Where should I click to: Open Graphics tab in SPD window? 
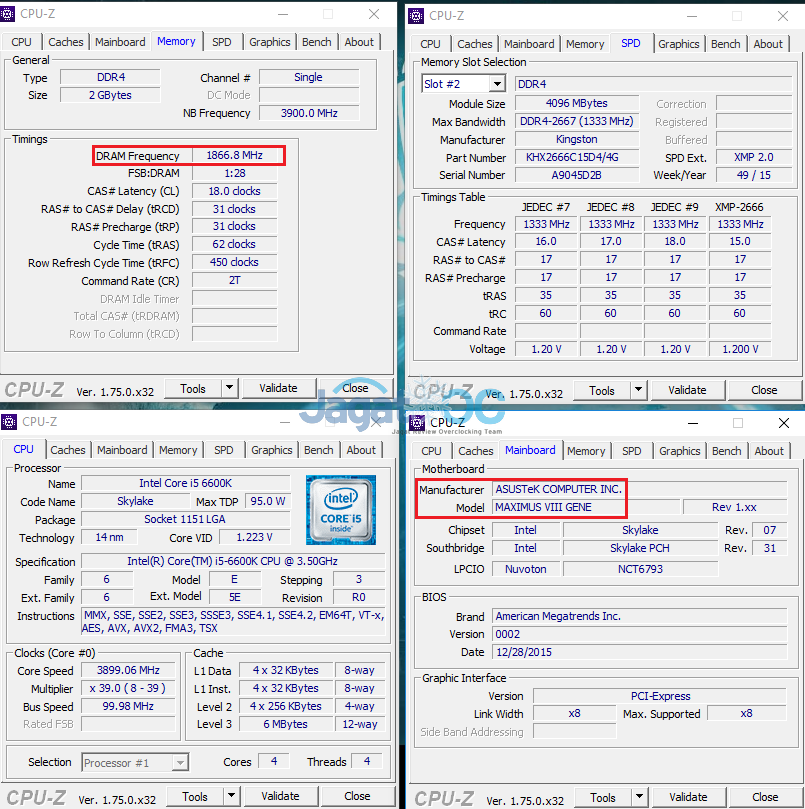click(x=679, y=44)
